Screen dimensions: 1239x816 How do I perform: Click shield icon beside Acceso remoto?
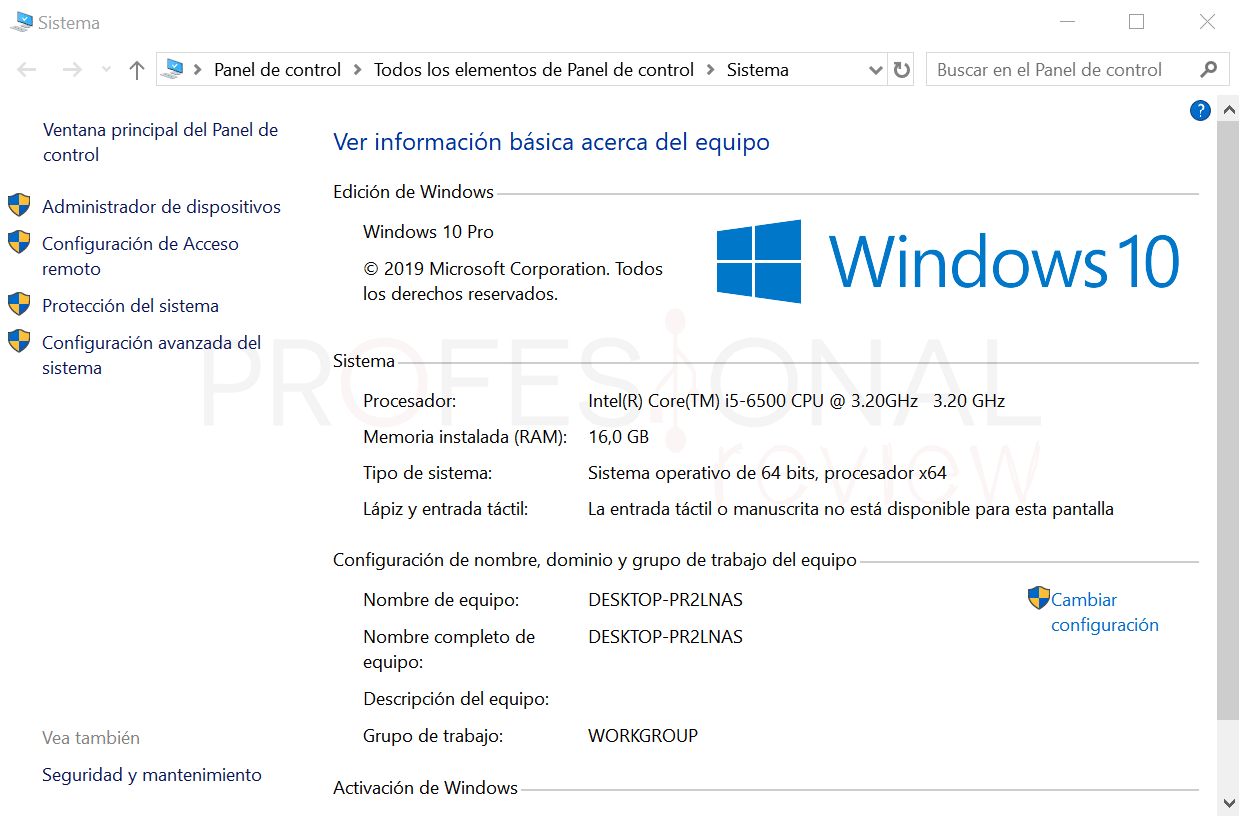point(19,242)
